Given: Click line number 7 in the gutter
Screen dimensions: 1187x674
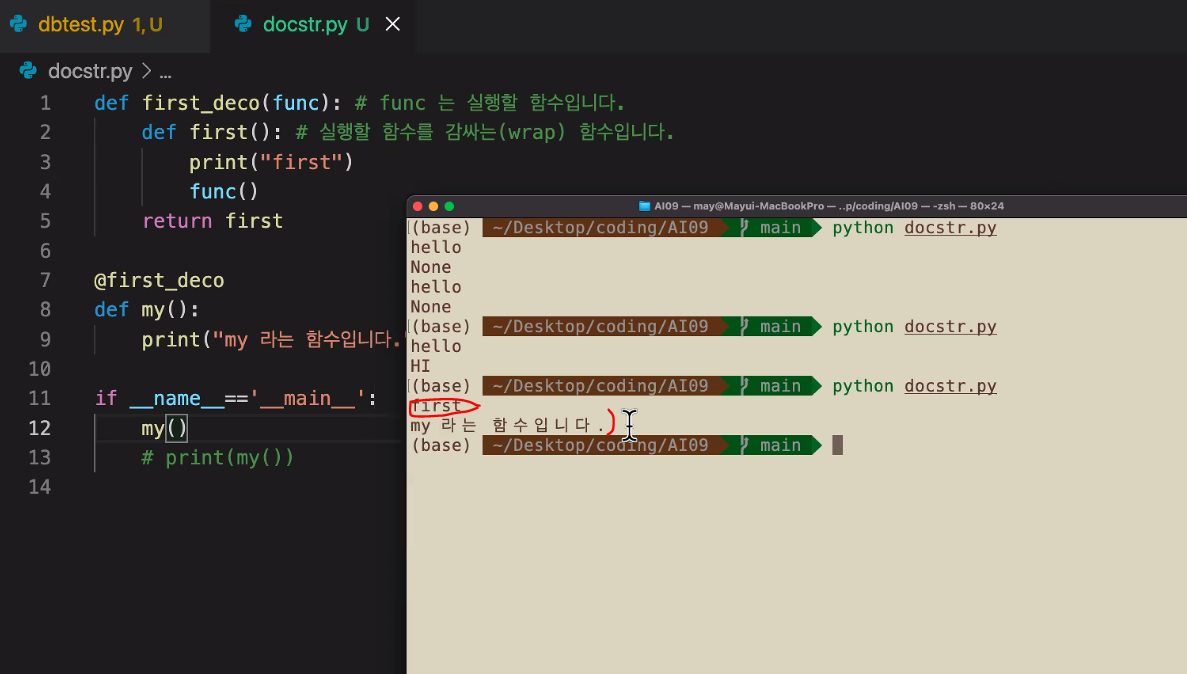Looking at the screenshot, I should (45, 280).
